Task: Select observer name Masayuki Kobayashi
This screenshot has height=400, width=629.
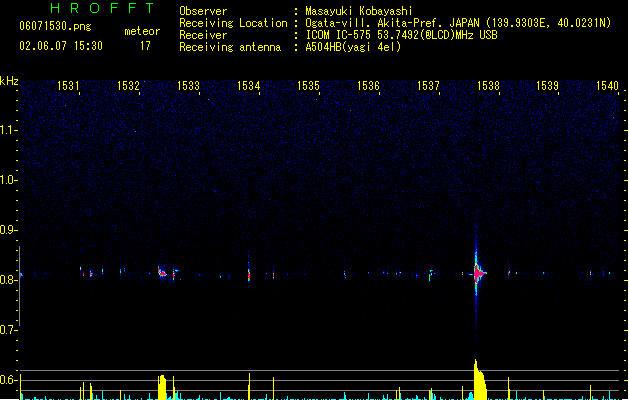Action: pyautogui.click(x=359, y=11)
